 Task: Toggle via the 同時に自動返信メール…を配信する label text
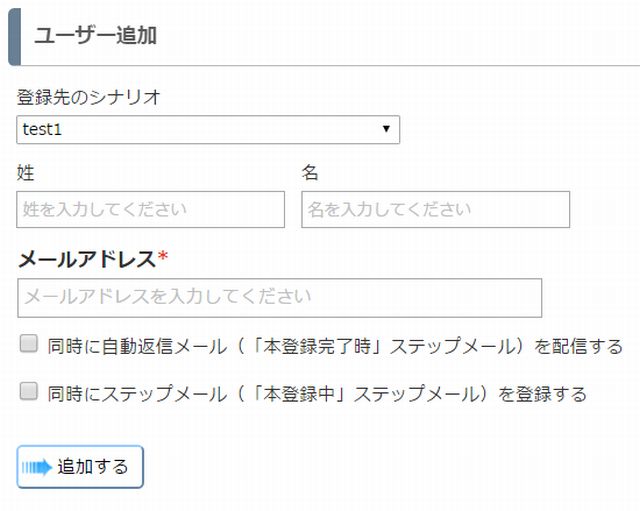(335, 346)
